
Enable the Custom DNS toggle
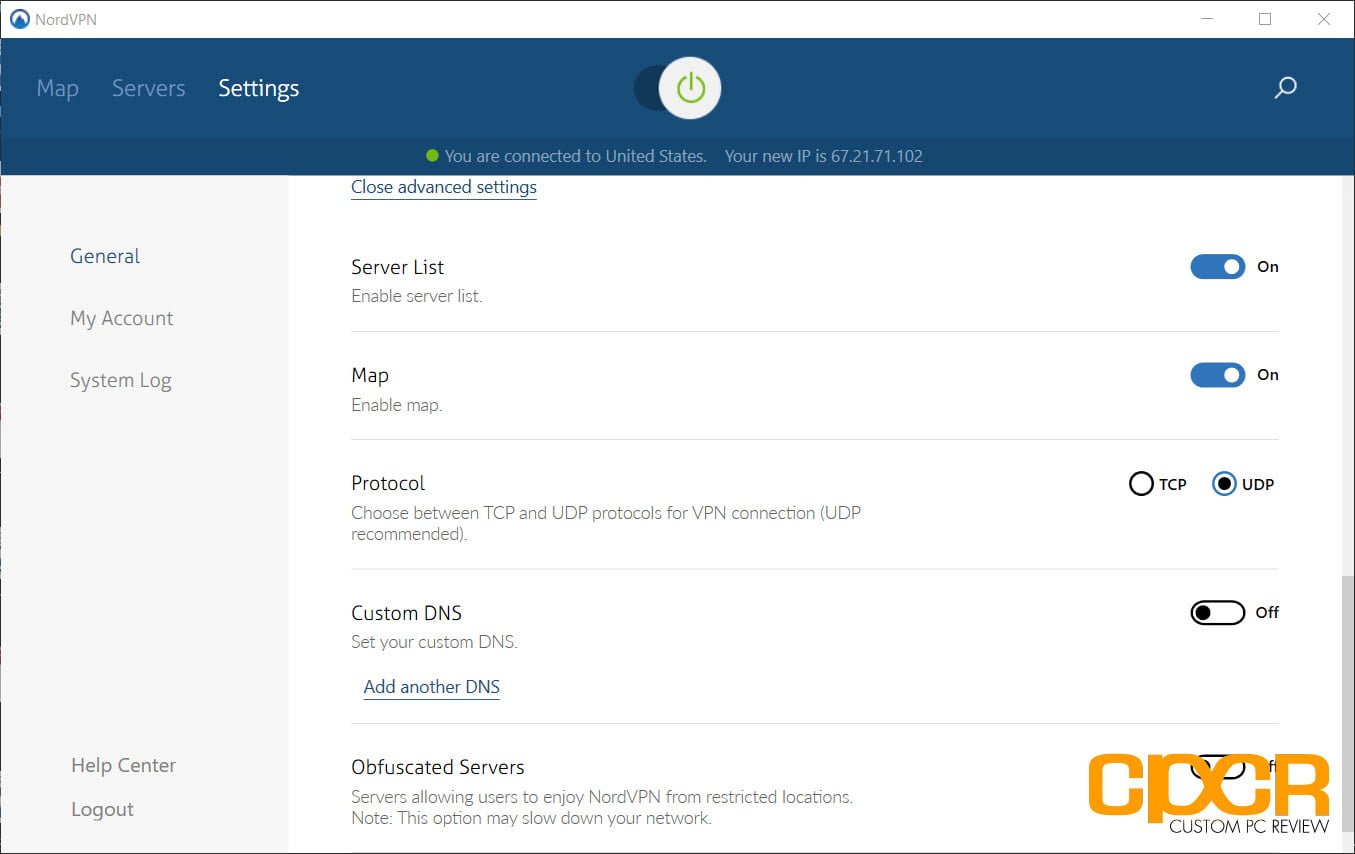point(1217,612)
